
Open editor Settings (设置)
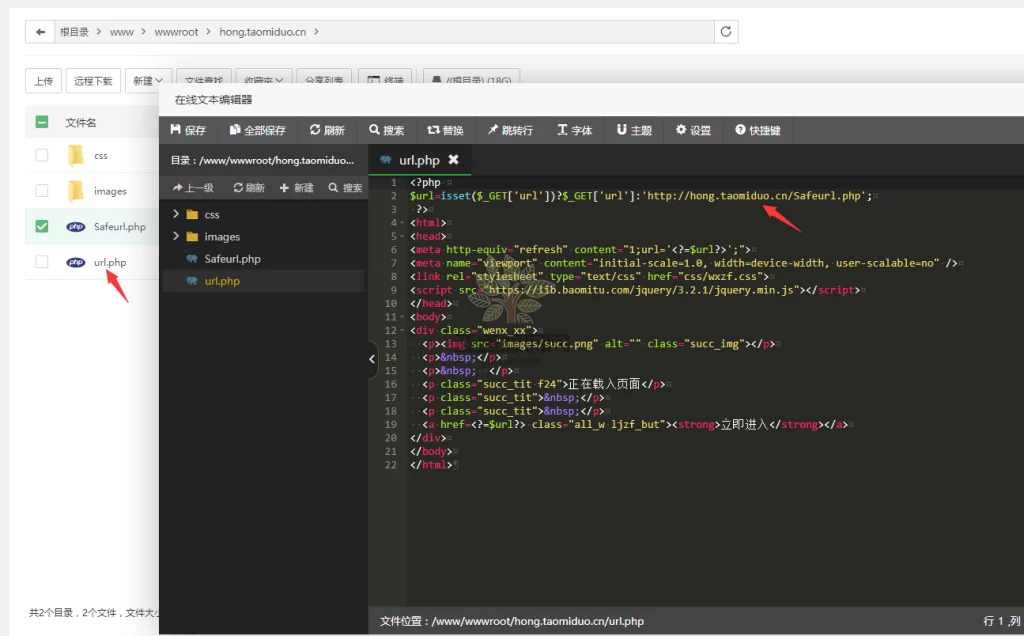[x=693, y=130]
